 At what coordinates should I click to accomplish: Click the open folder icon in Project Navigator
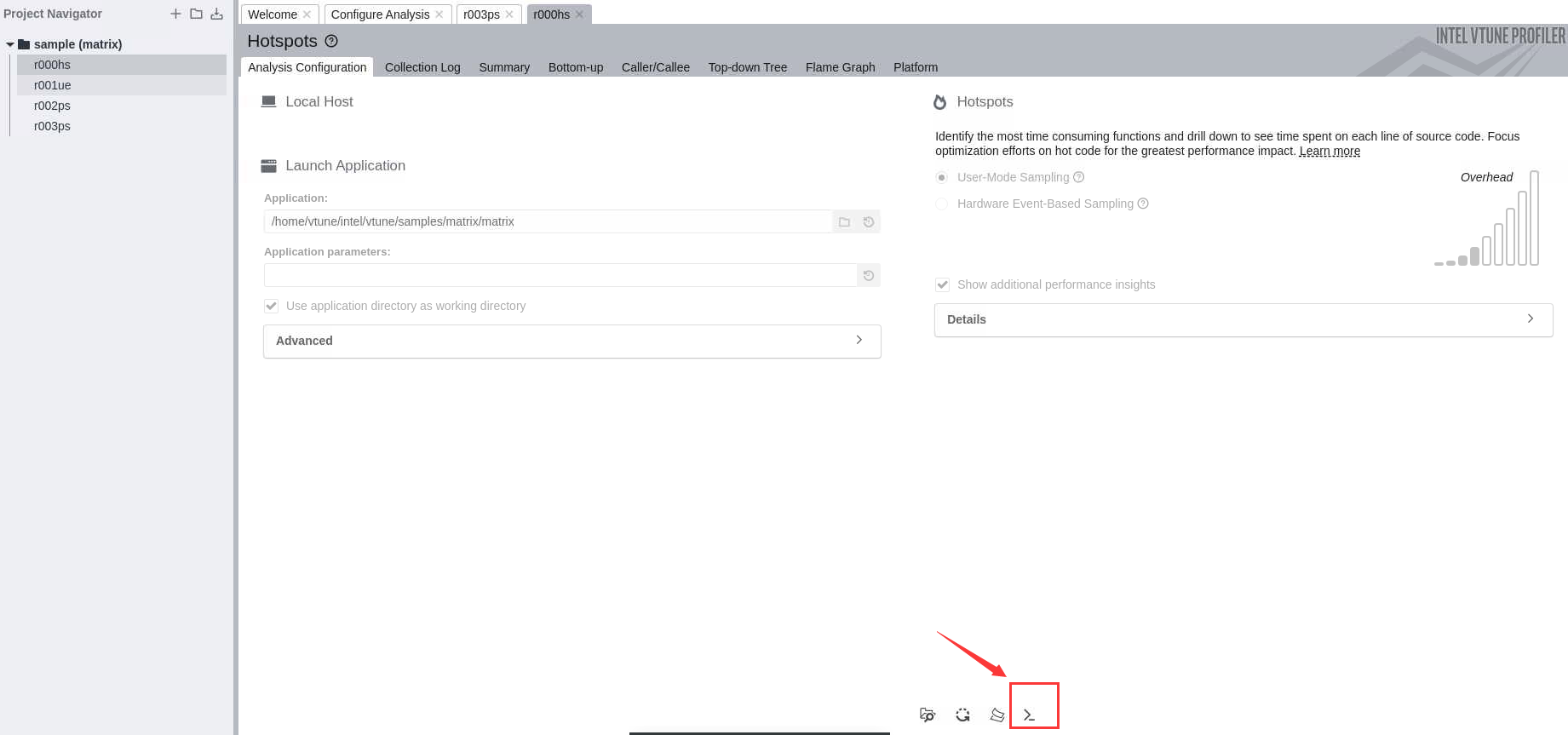tap(196, 14)
